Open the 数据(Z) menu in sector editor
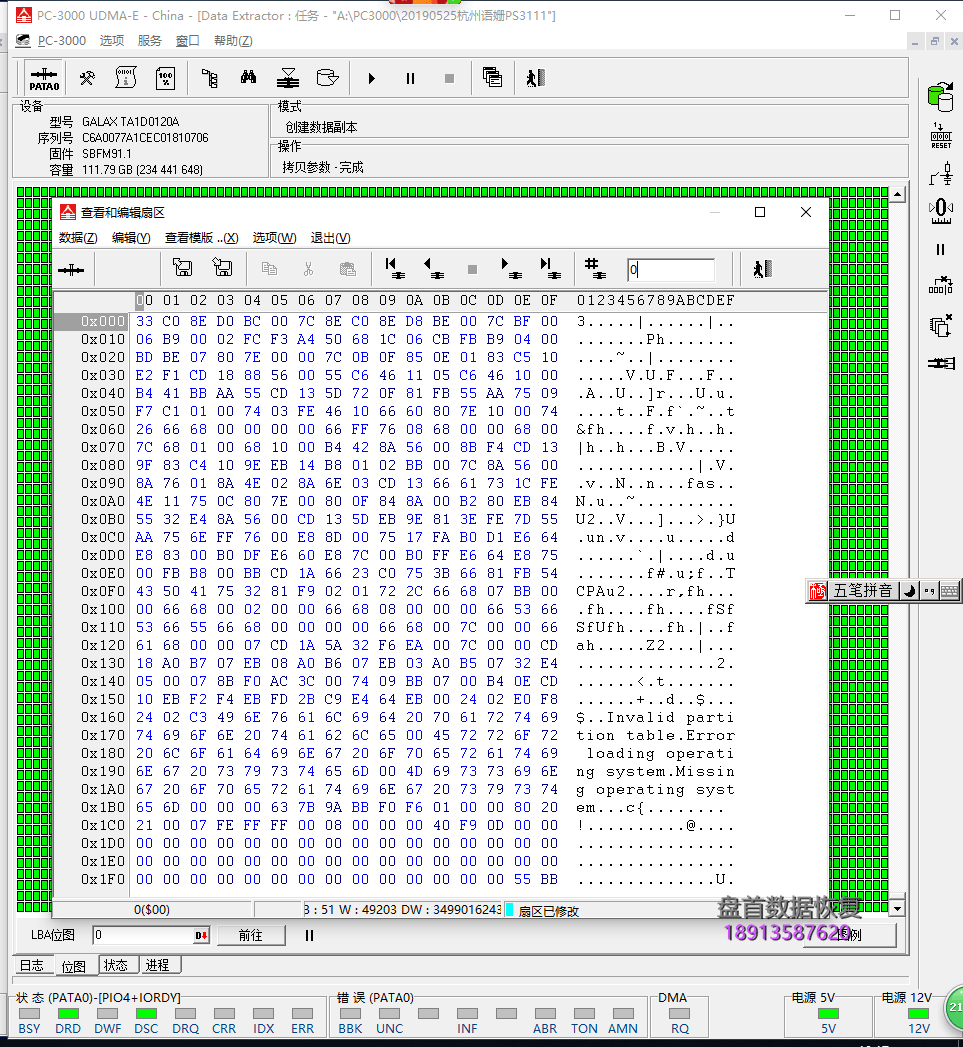The image size is (963, 1047). 78,238
